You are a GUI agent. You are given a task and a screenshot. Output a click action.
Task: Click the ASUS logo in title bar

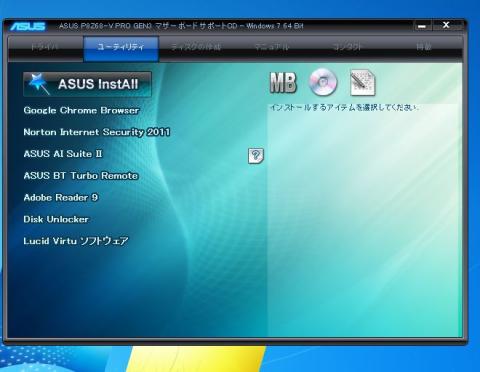click(28, 26)
